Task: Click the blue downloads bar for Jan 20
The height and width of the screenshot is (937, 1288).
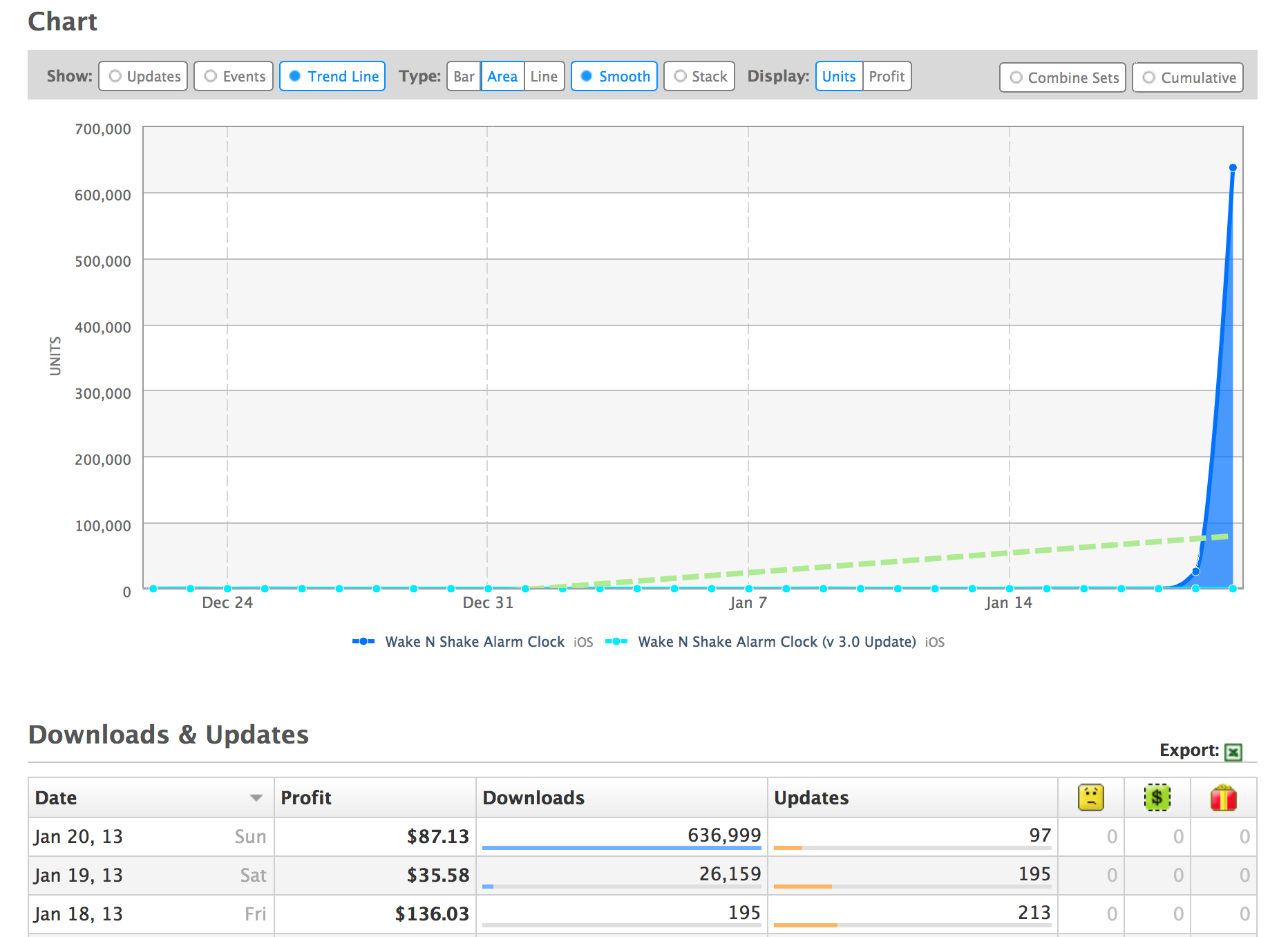Action: click(x=622, y=848)
